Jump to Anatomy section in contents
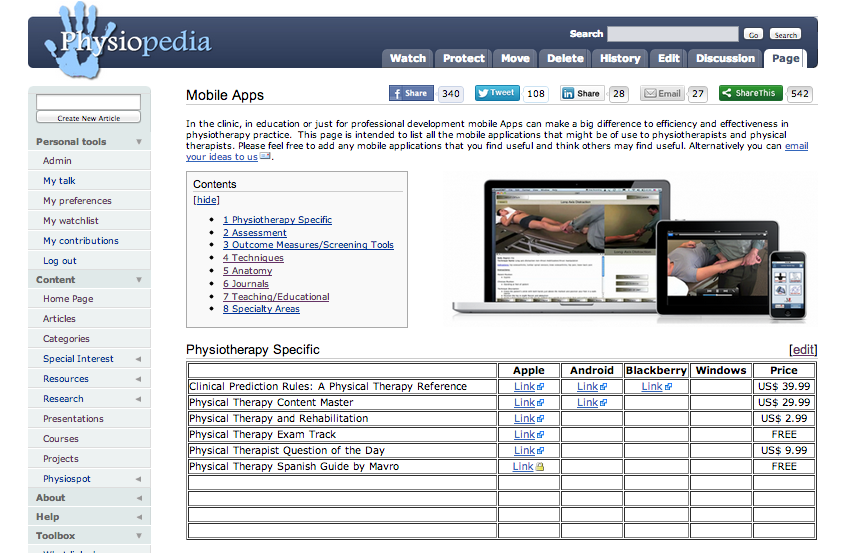Viewport: 854px width, 553px height. 247,271
